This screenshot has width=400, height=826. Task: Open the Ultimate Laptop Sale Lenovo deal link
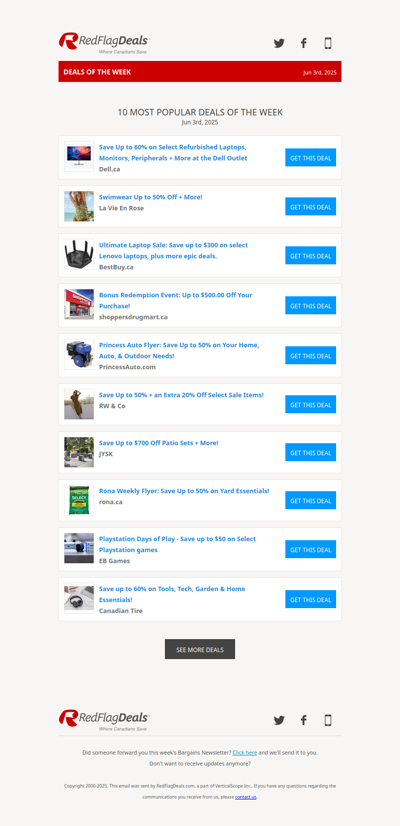pyautogui.click(x=173, y=250)
